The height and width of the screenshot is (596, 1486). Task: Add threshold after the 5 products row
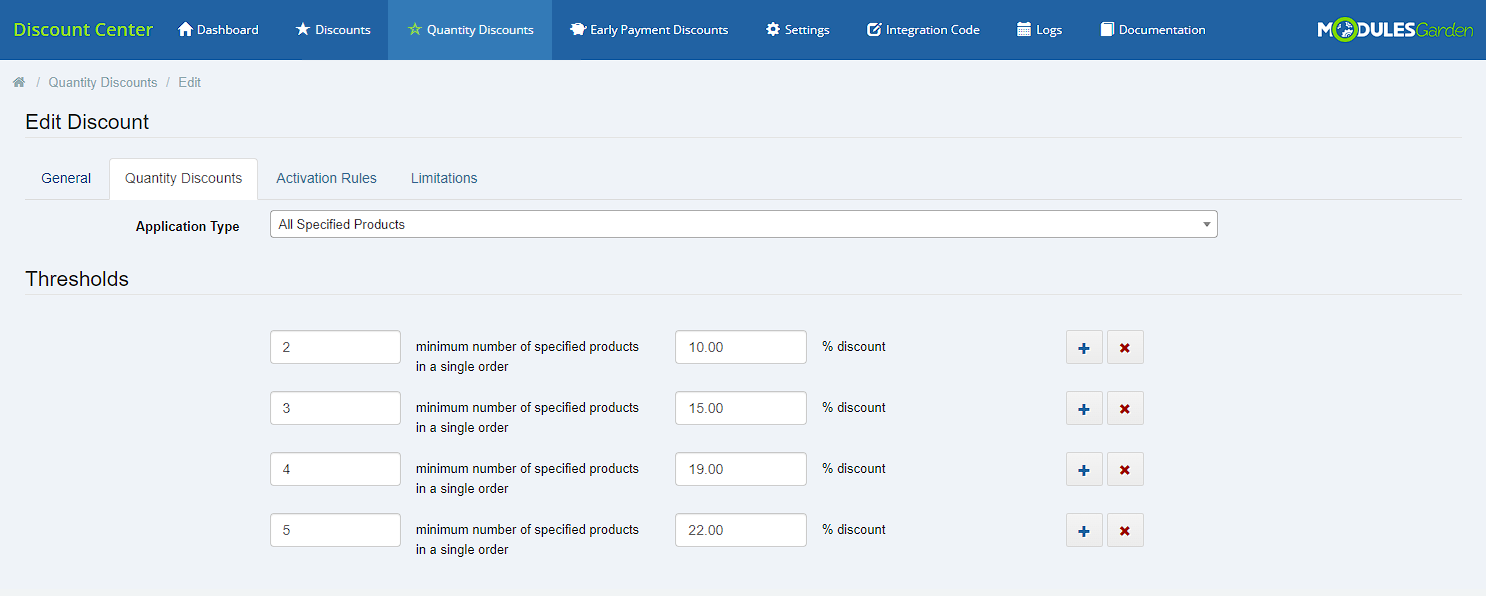tap(1084, 530)
